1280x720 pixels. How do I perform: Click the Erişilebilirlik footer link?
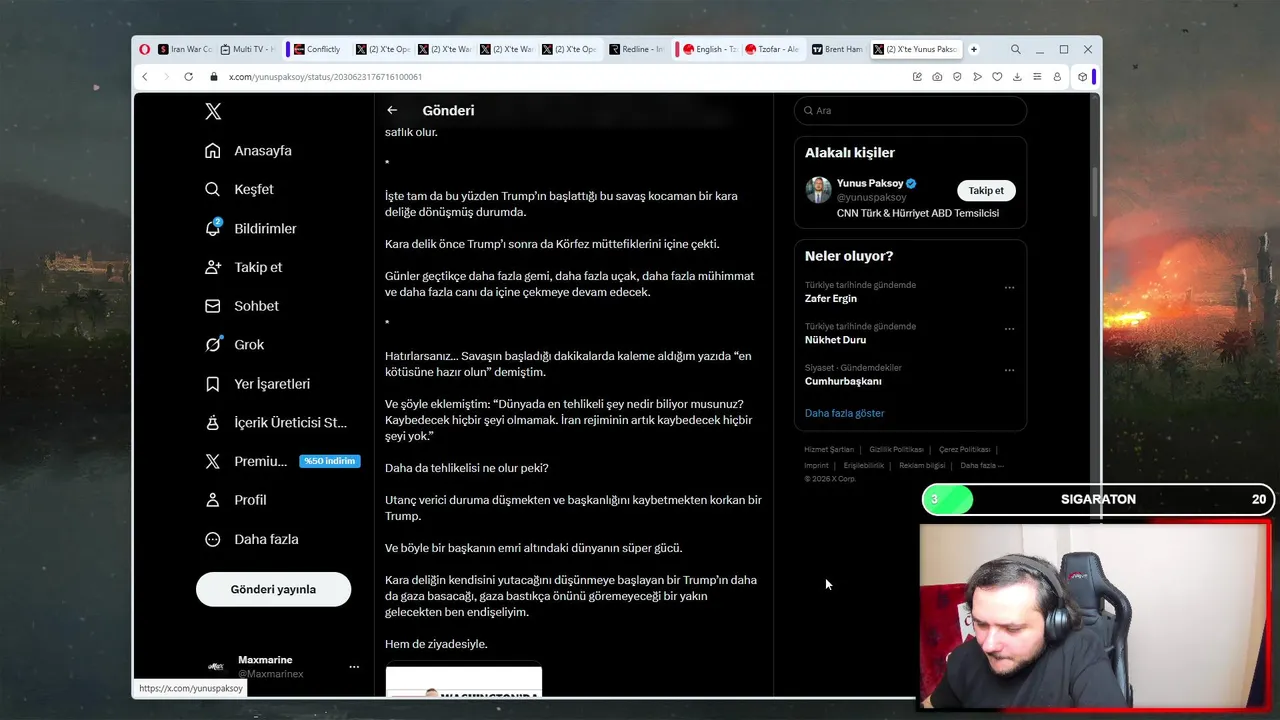(864, 465)
